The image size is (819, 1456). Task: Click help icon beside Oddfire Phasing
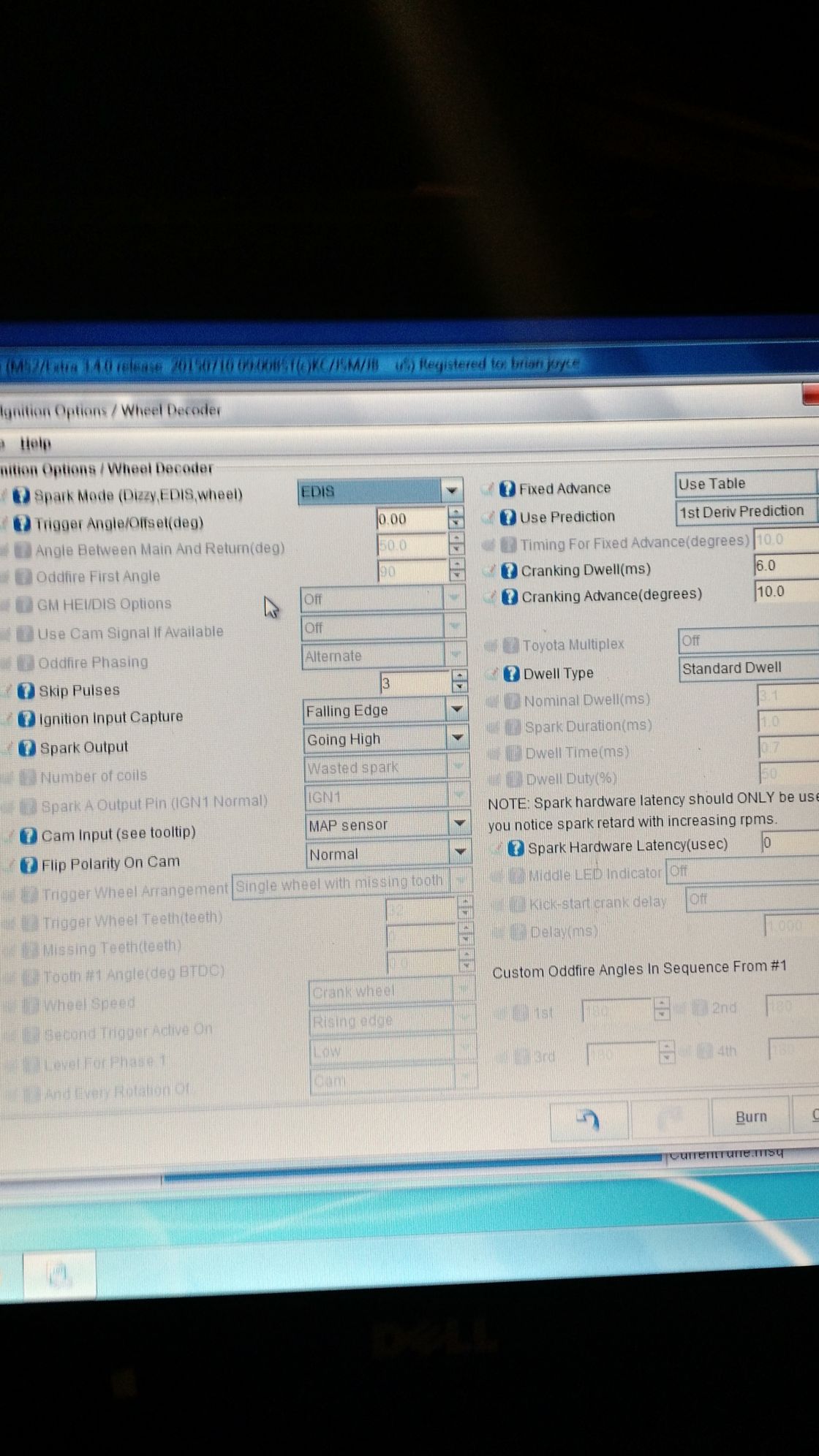coord(26,663)
